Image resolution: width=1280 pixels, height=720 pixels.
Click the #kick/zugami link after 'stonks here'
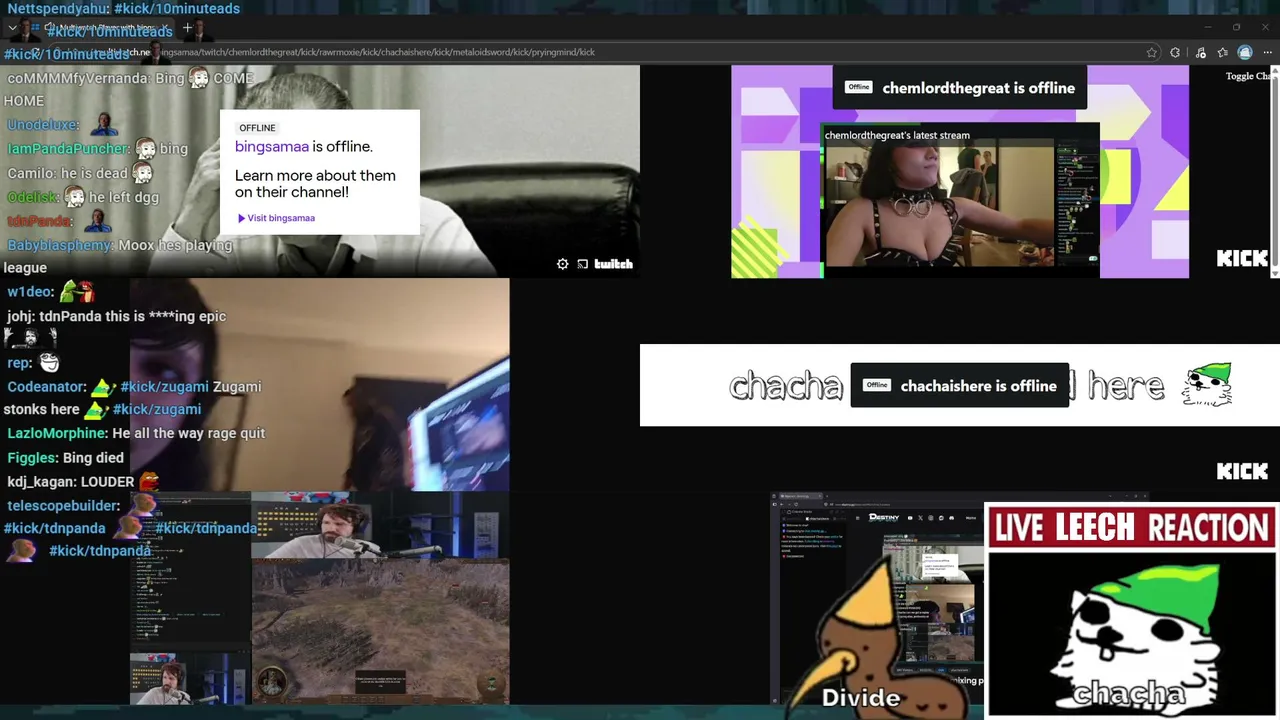tap(156, 409)
